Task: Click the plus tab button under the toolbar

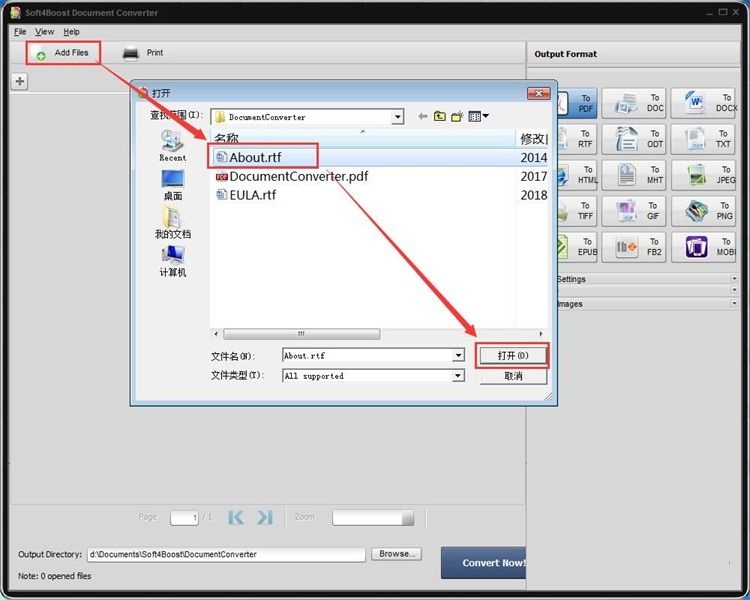Action: [x=20, y=81]
